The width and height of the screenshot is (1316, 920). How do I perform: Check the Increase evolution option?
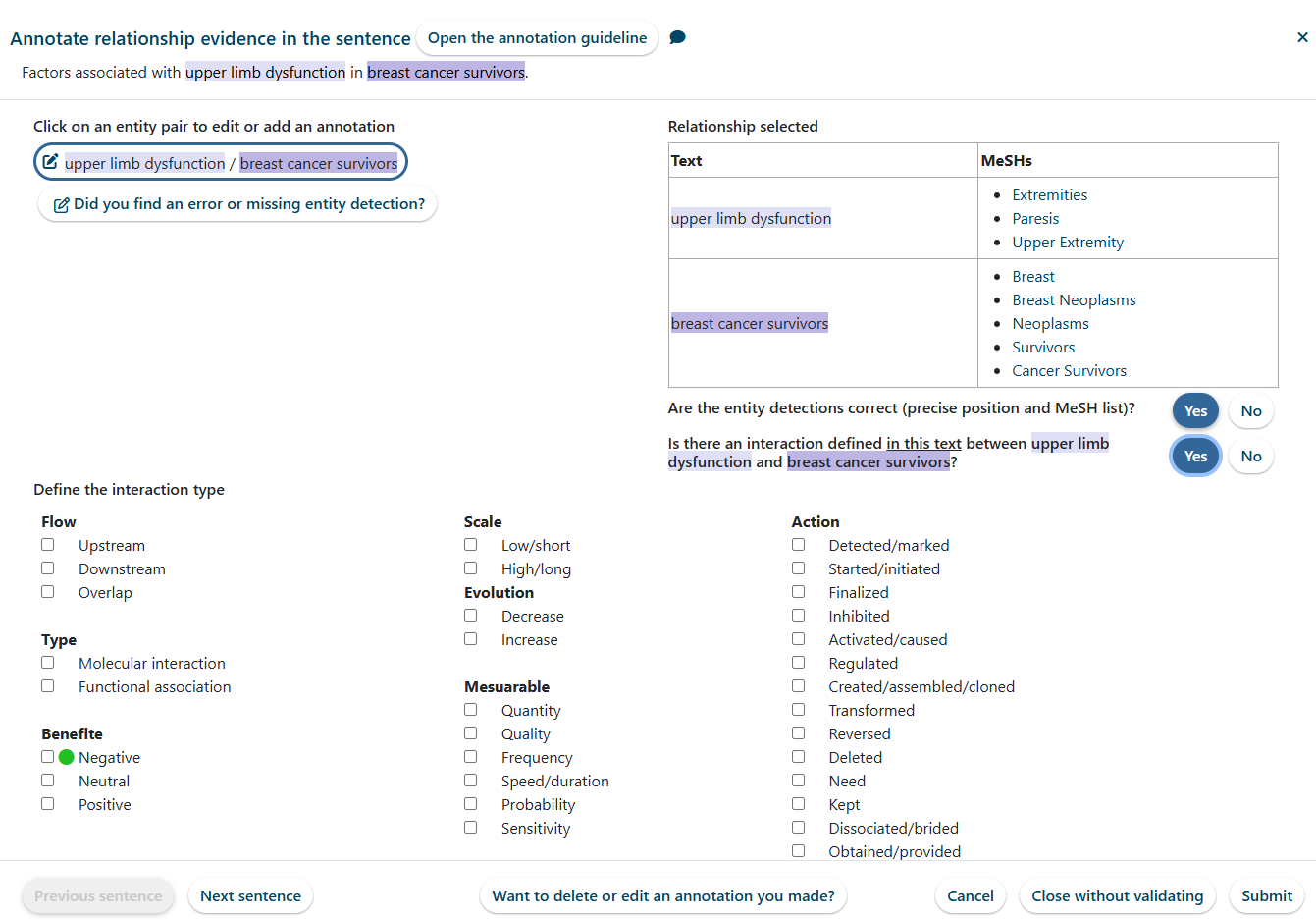pos(471,639)
